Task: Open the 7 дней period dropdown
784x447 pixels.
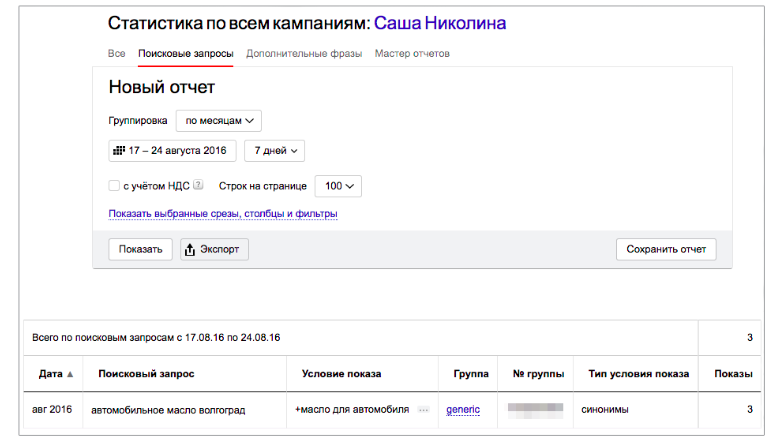Action: coord(274,151)
